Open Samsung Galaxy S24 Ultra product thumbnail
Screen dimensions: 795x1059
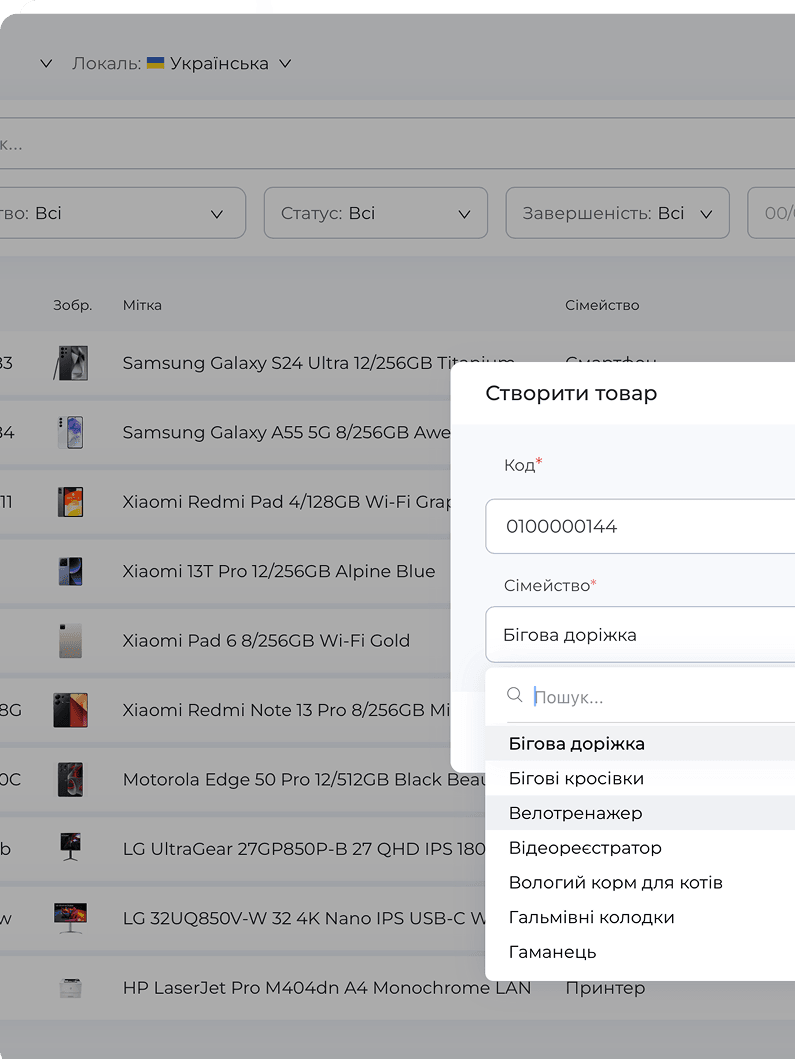tap(70, 363)
